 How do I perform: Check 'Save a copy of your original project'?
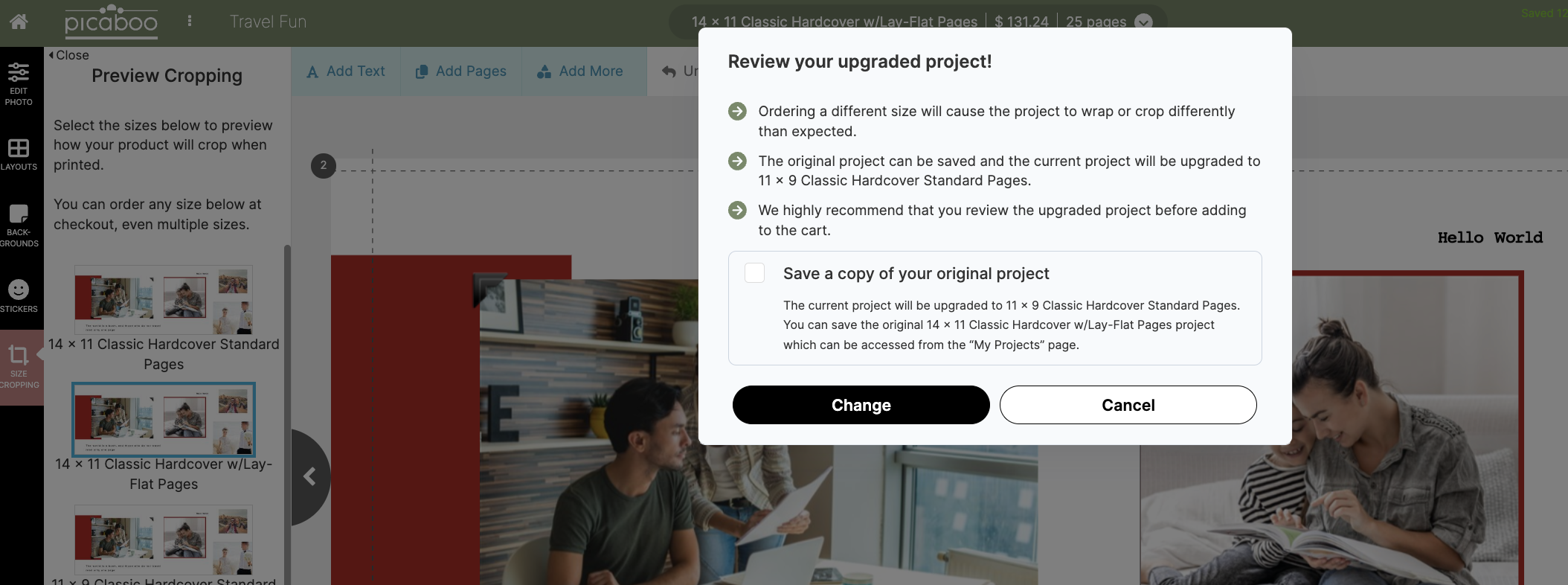tap(754, 273)
